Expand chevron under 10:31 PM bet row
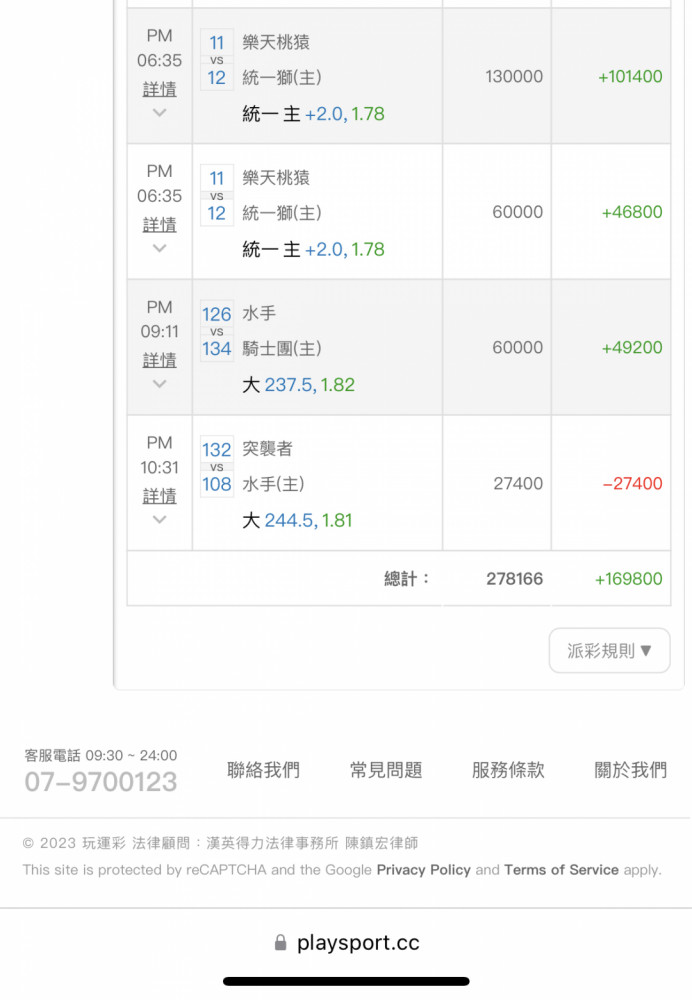 point(159,520)
